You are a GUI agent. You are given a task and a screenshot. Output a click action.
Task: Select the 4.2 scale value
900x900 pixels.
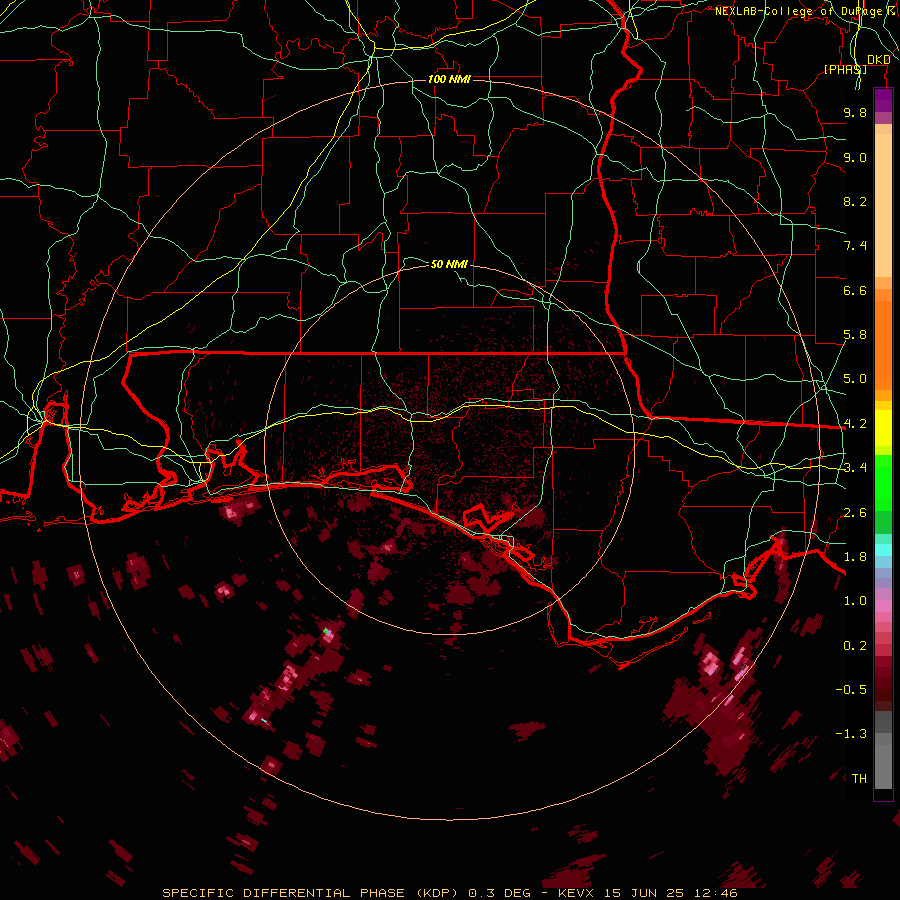click(855, 424)
